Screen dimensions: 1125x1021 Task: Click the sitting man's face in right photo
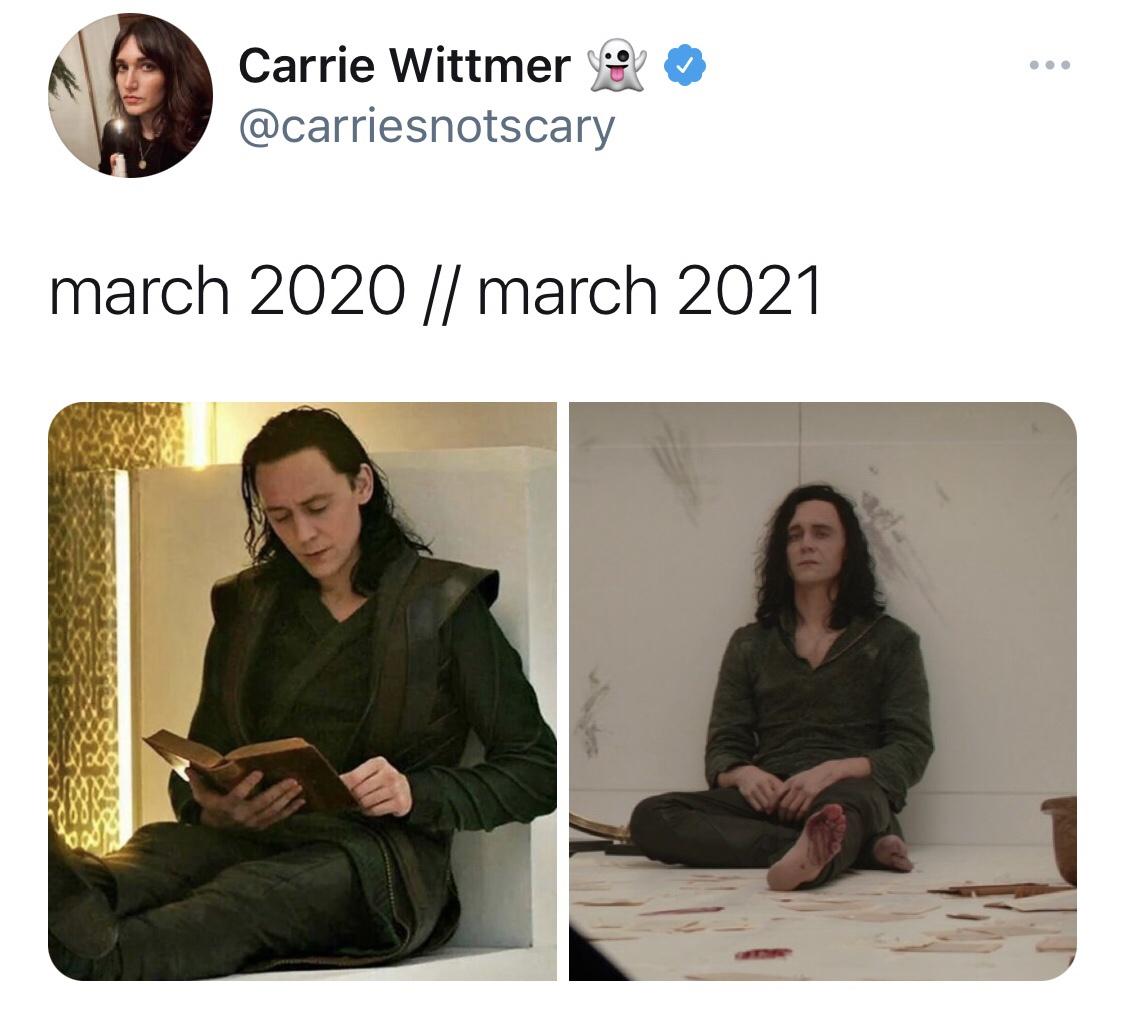(813, 547)
